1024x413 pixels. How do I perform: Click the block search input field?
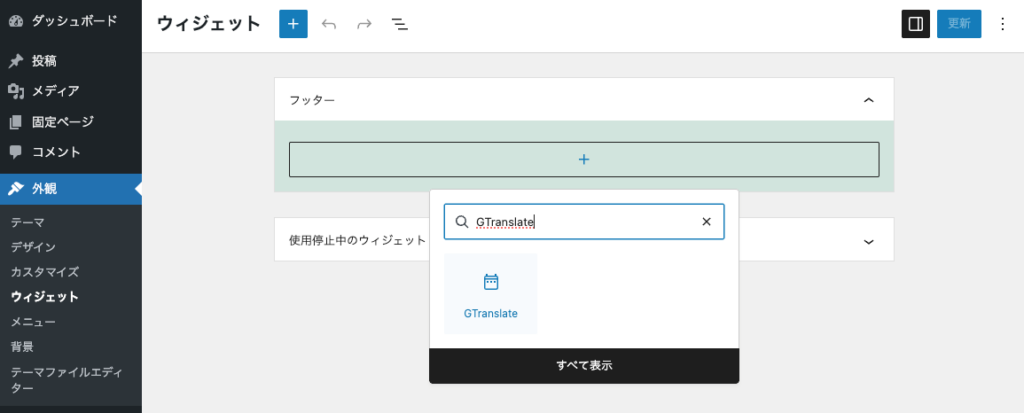(x=580, y=222)
